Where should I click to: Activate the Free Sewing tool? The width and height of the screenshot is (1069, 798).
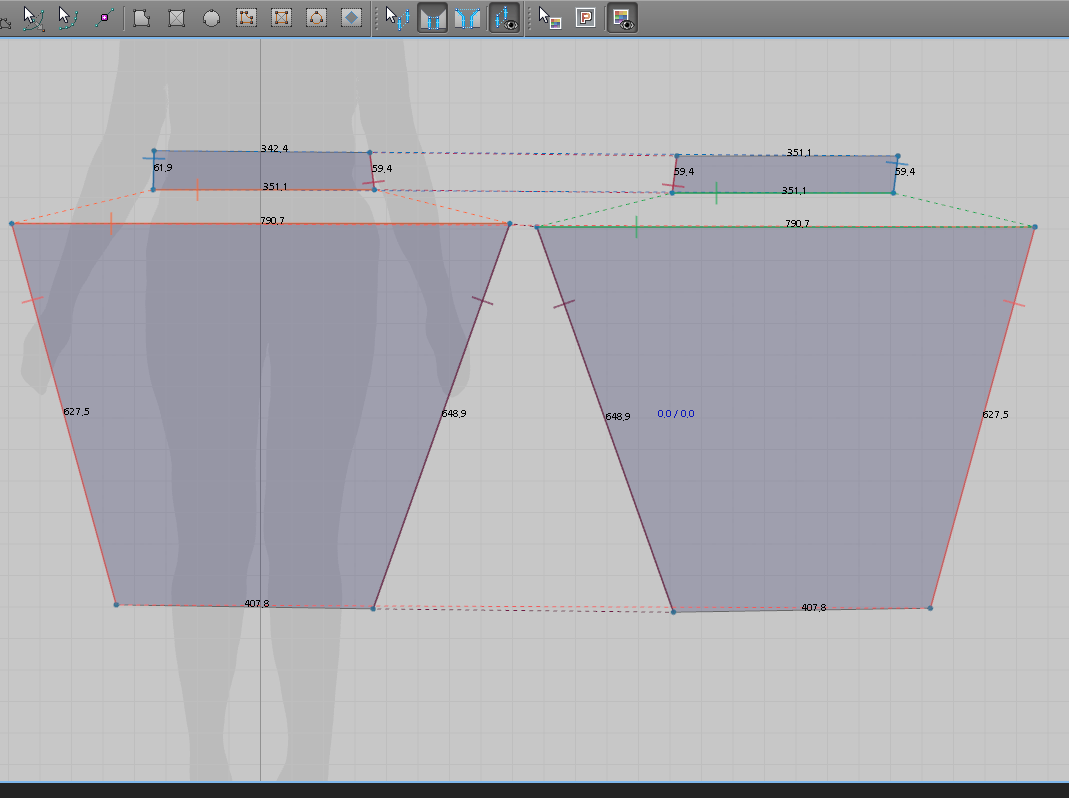[467, 18]
